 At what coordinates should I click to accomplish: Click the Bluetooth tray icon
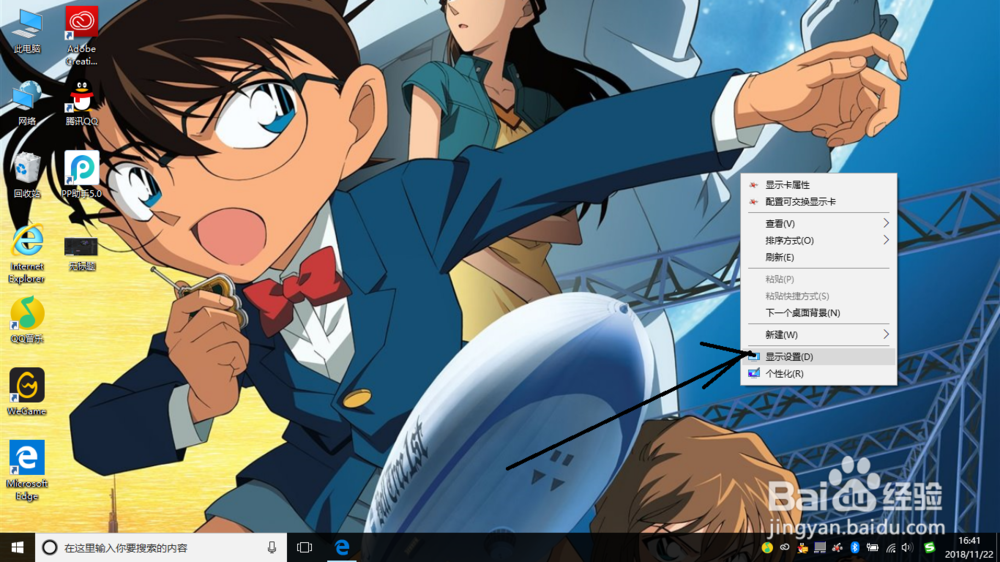(855, 547)
